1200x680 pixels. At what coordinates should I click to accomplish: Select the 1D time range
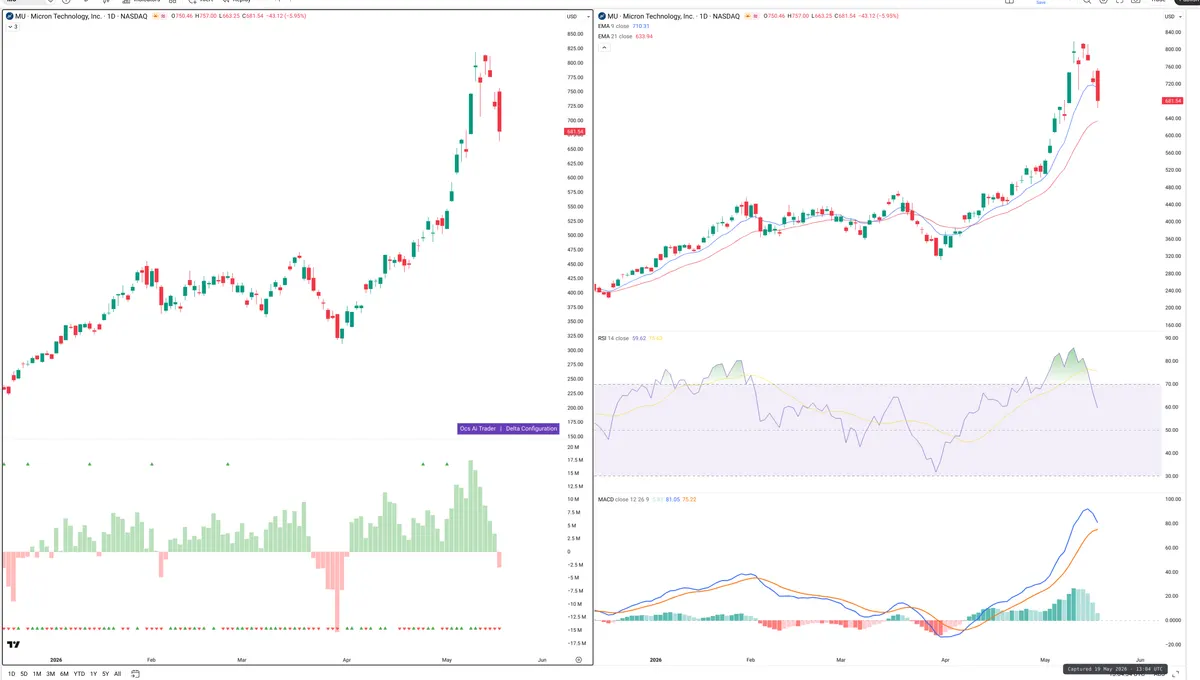point(11,674)
